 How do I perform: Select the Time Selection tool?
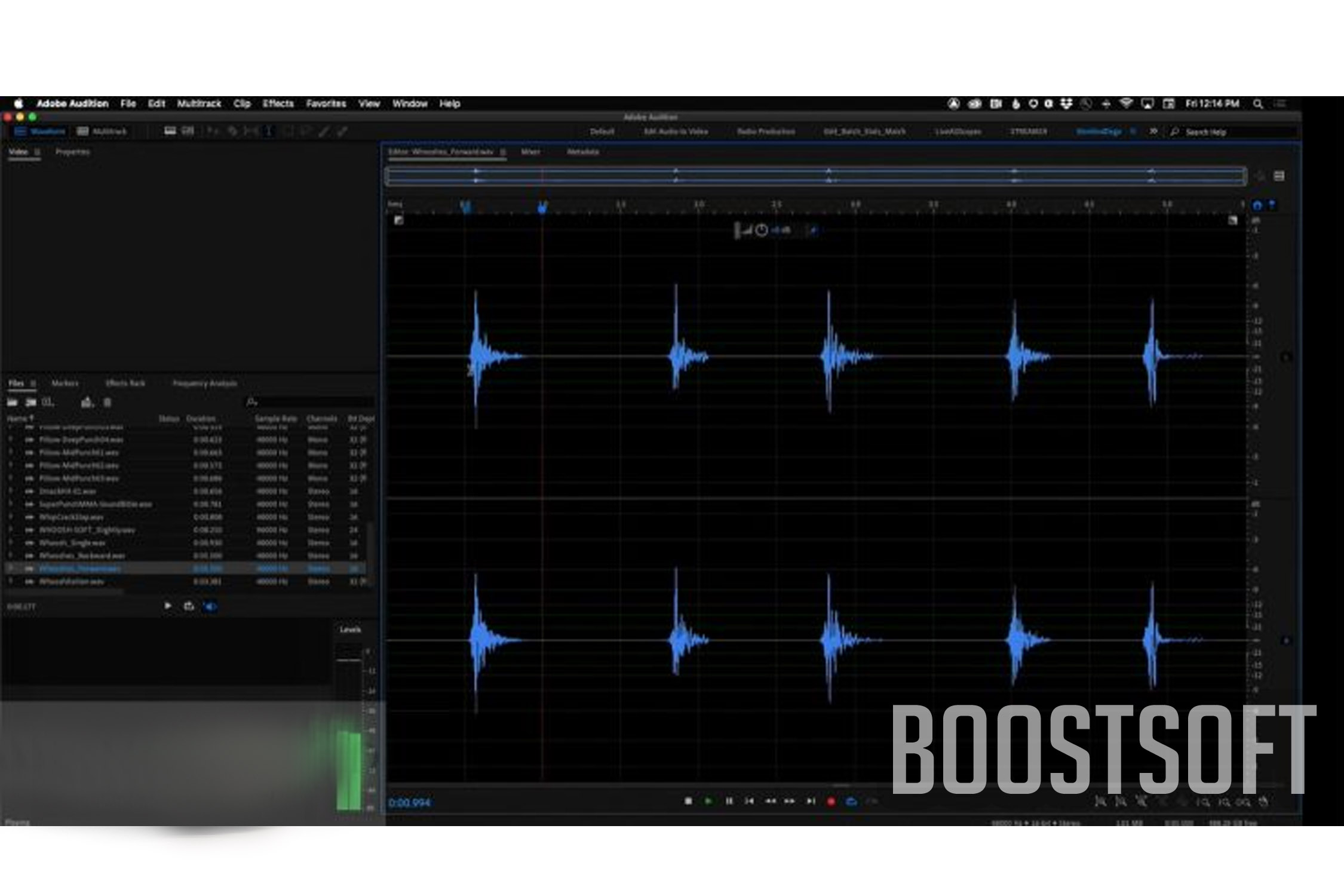tap(269, 131)
